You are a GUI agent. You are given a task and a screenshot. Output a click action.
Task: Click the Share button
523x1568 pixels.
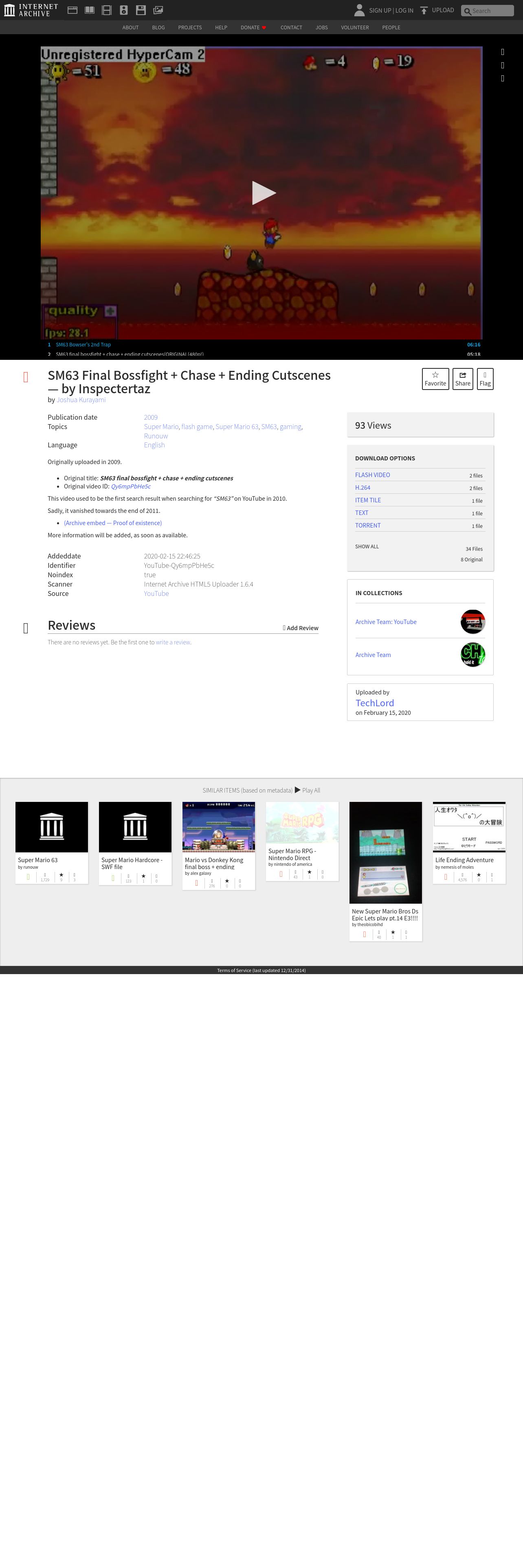463,379
